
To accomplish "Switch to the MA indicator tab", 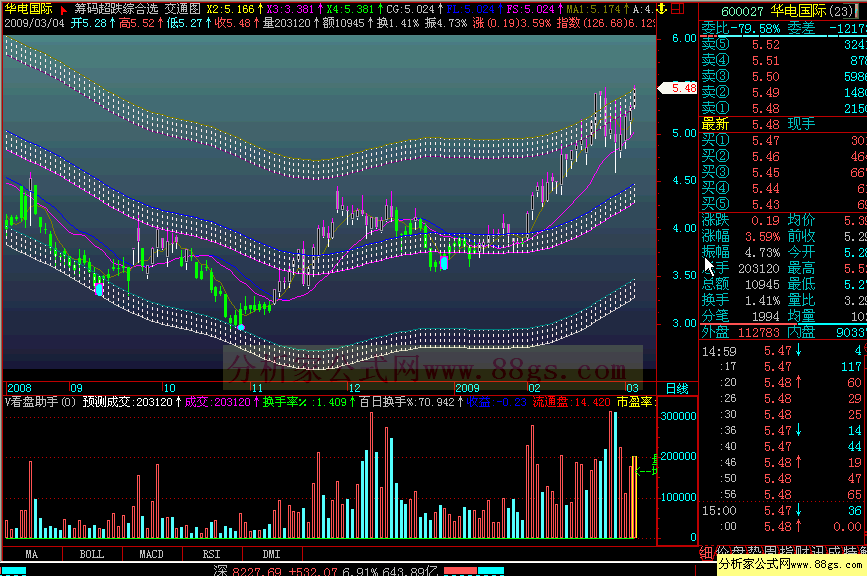I will [x=32, y=554].
